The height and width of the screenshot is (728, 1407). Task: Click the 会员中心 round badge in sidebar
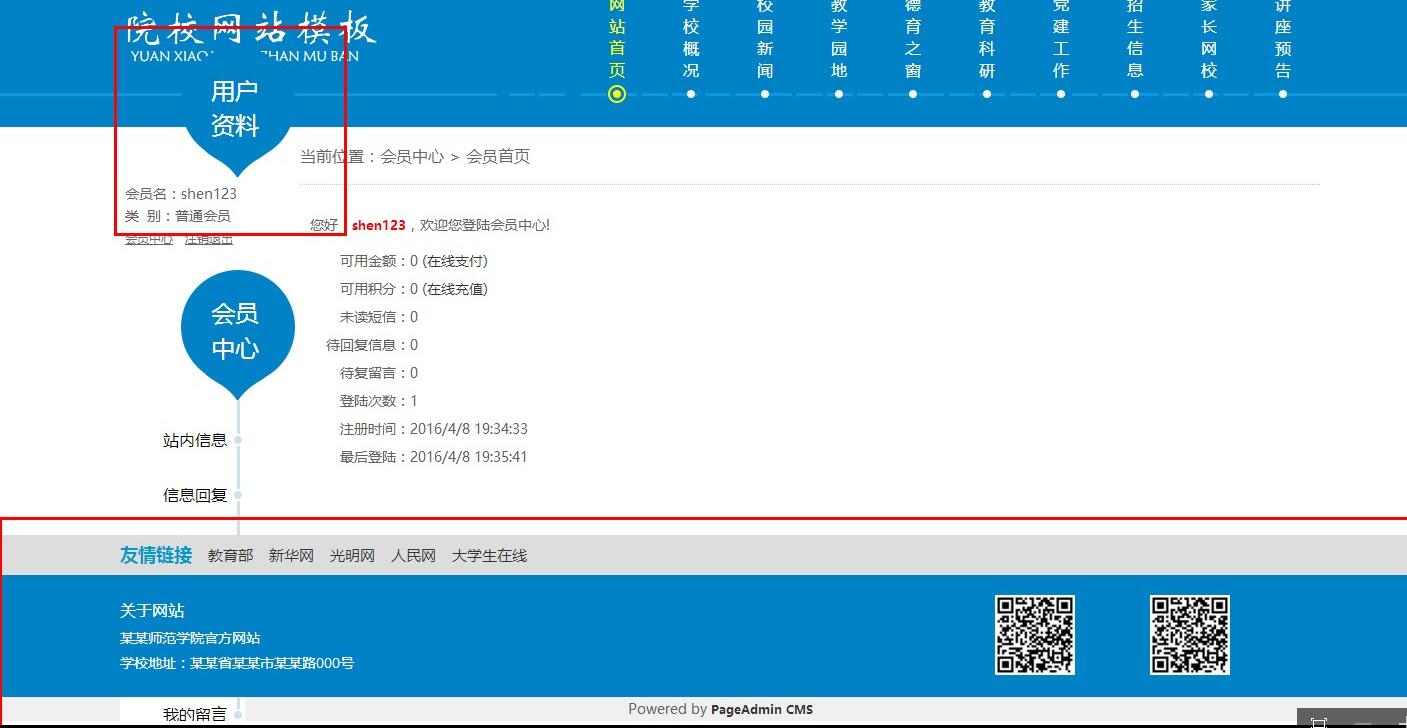coord(237,331)
